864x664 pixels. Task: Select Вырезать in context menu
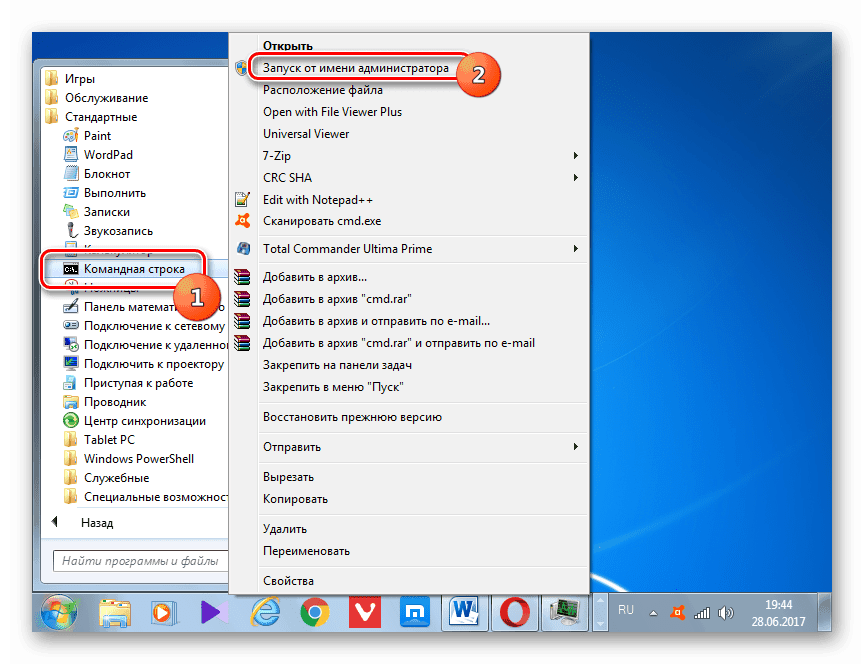click(x=288, y=477)
